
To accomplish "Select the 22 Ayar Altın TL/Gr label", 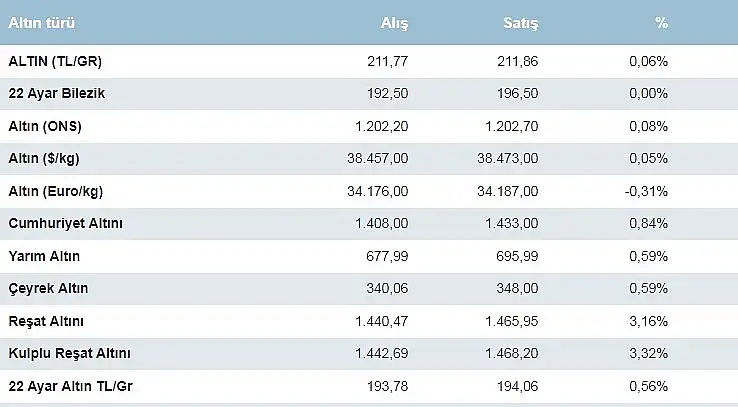I will (x=70, y=386).
